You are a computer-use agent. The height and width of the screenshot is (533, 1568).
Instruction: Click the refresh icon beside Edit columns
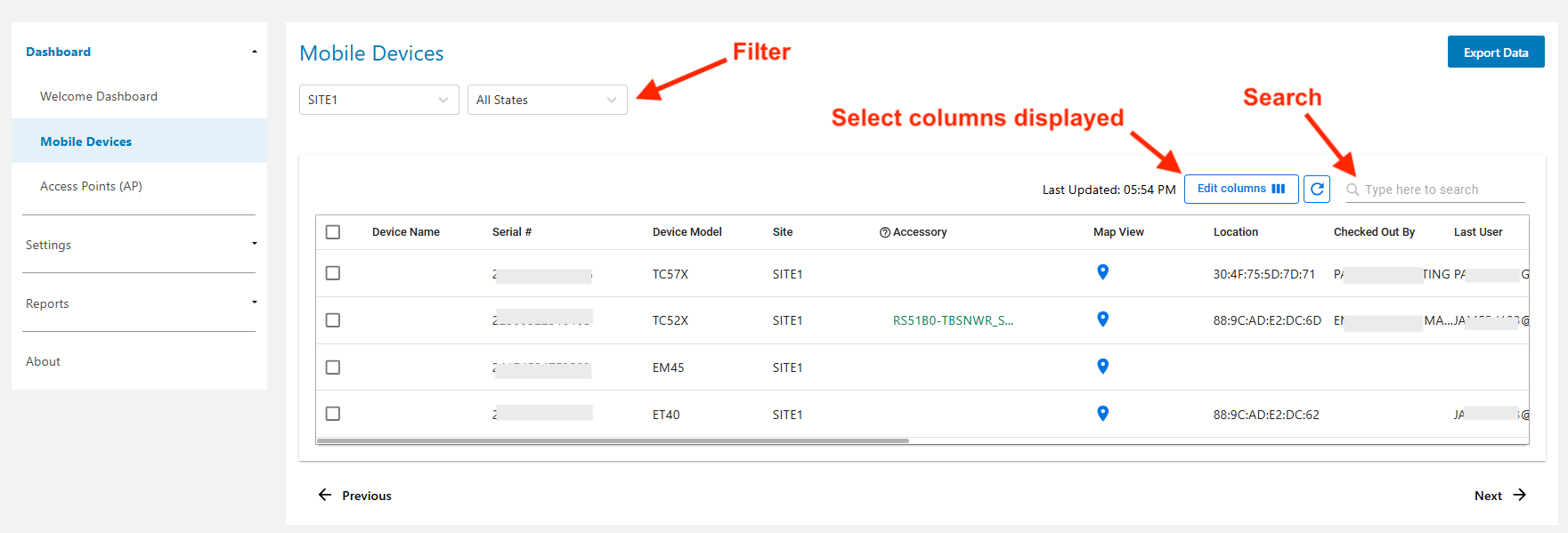coord(1316,189)
